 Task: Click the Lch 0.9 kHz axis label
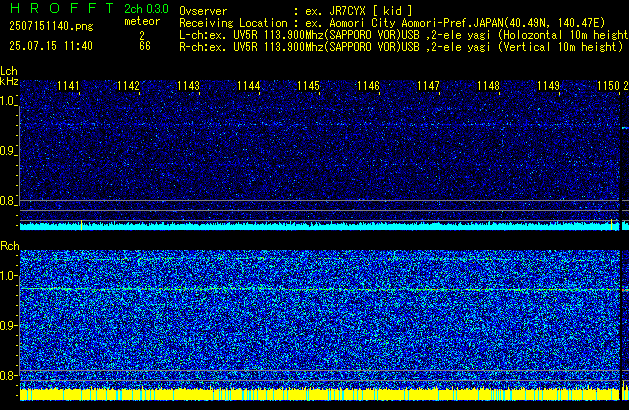tap(8, 151)
